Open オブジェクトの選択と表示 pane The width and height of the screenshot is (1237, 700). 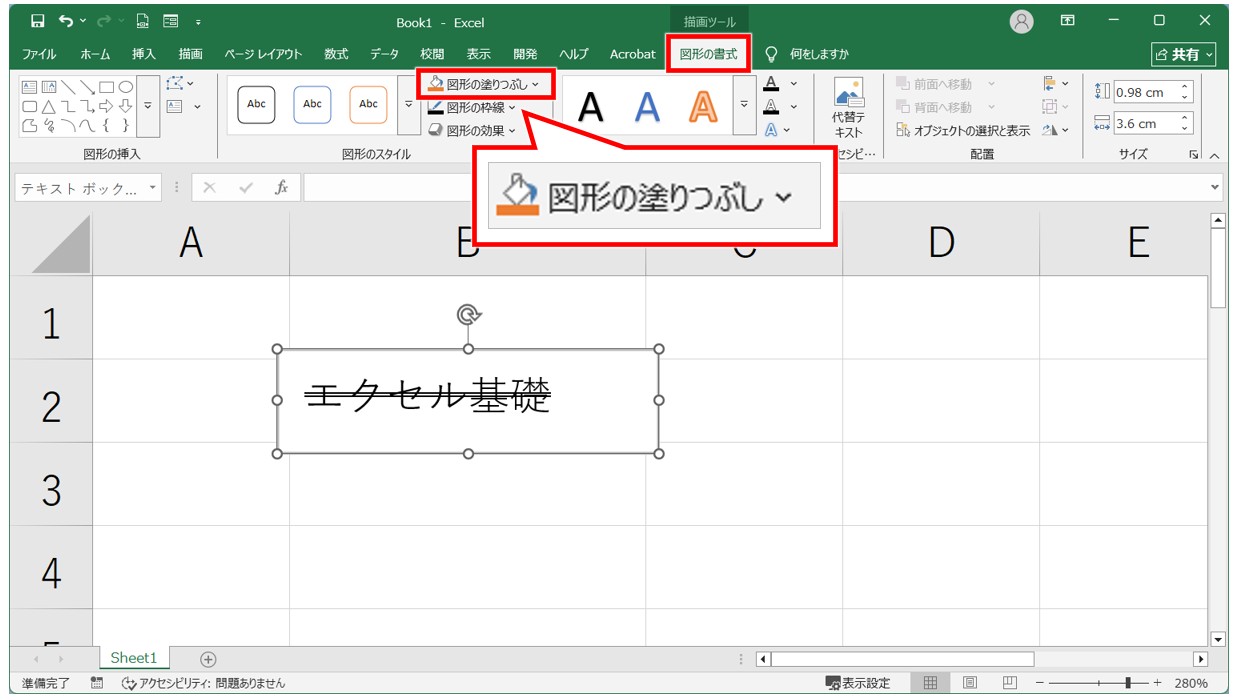(963, 130)
